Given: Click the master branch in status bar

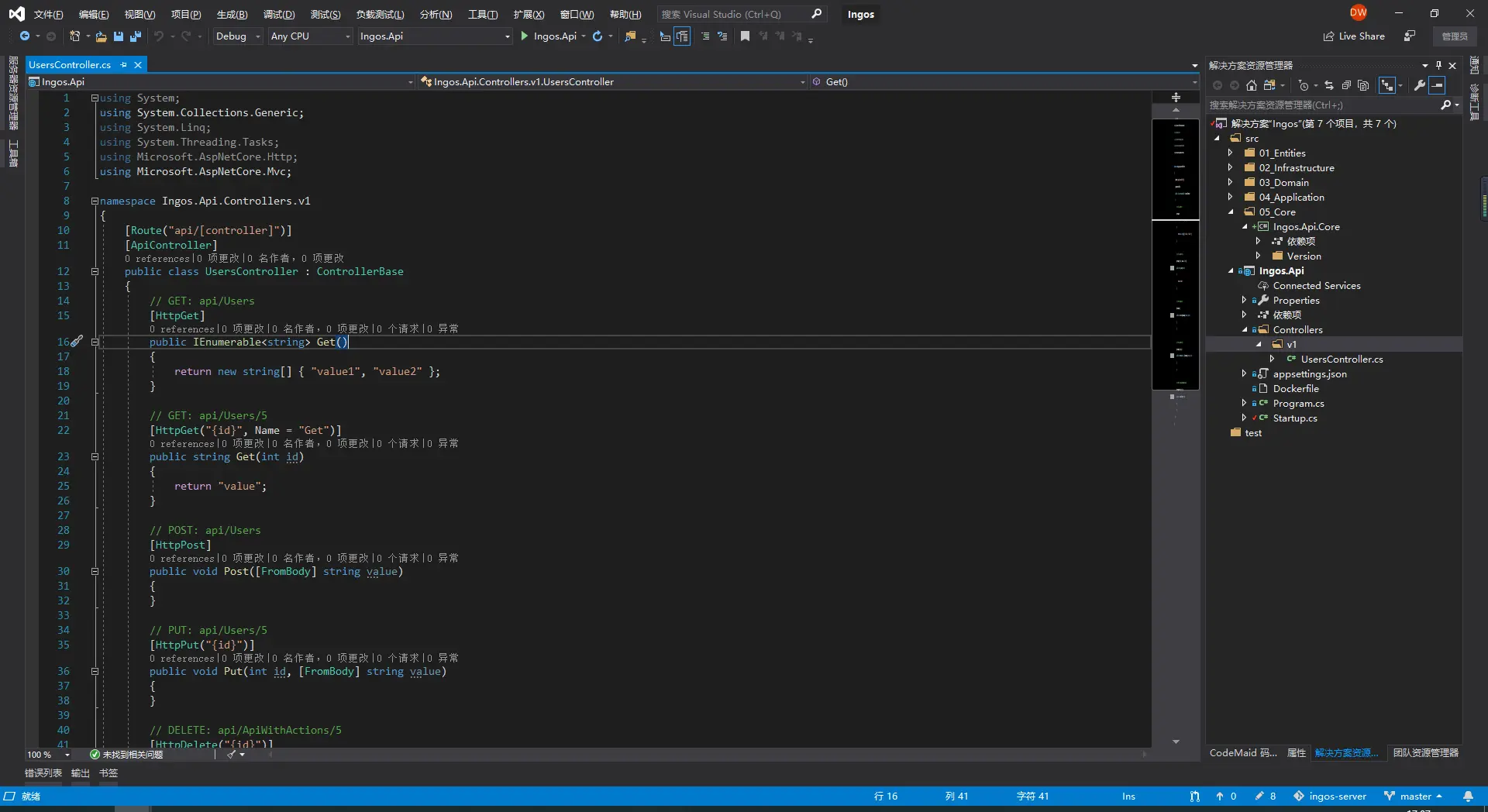Looking at the screenshot, I should click(x=1414, y=797).
